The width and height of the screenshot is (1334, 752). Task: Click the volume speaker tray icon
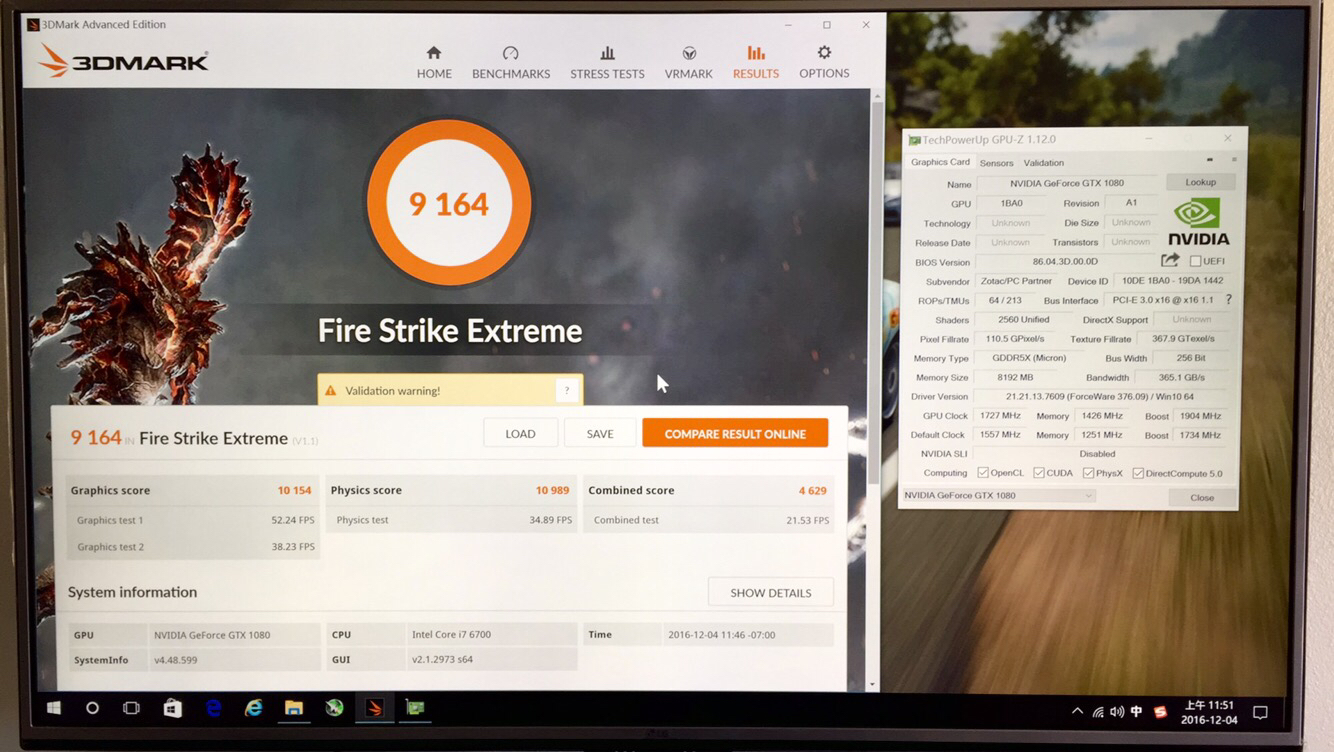[1116, 711]
